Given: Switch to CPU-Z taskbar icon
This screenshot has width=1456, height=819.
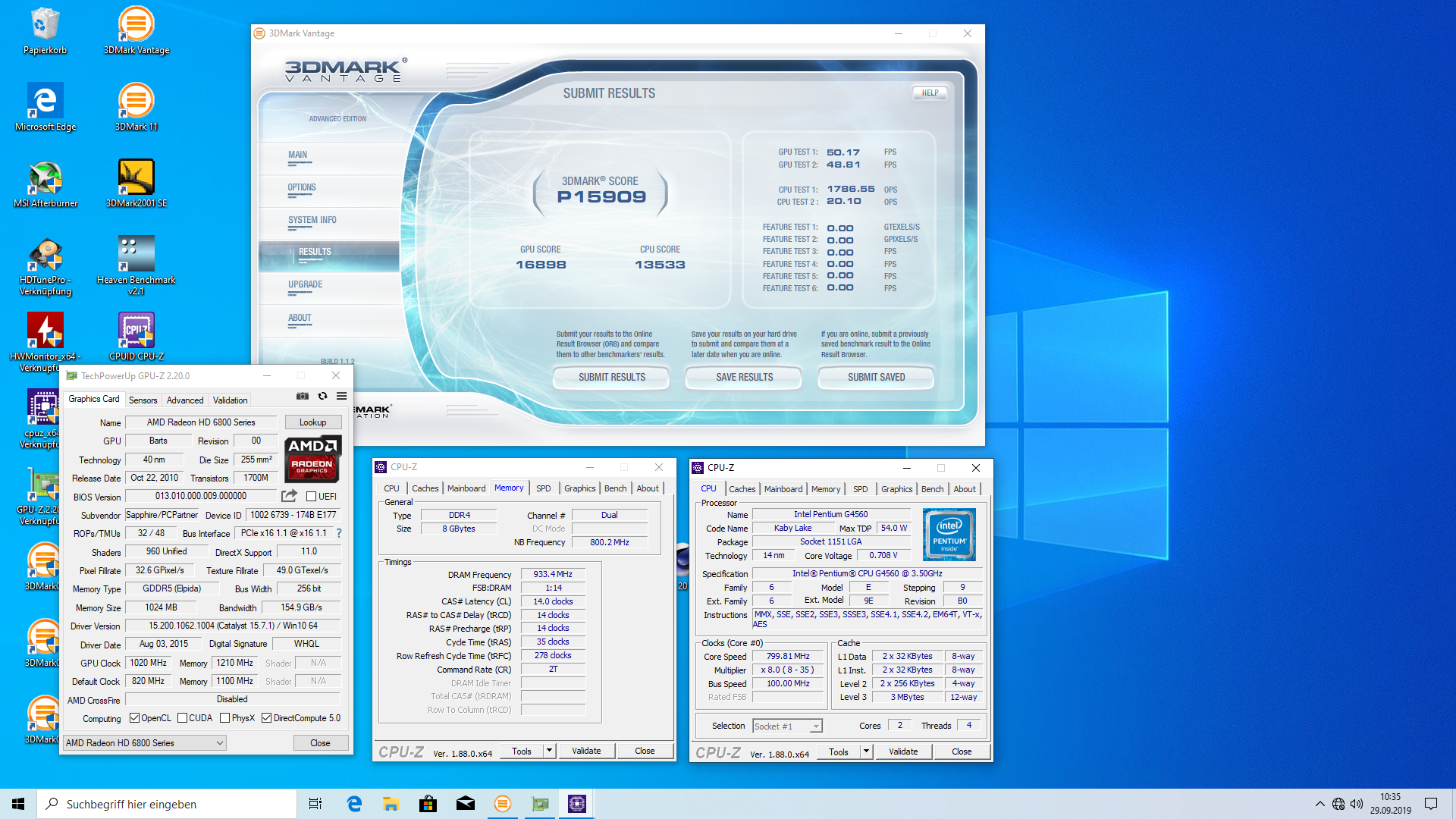Looking at the screenshot, I should point(577,804).
